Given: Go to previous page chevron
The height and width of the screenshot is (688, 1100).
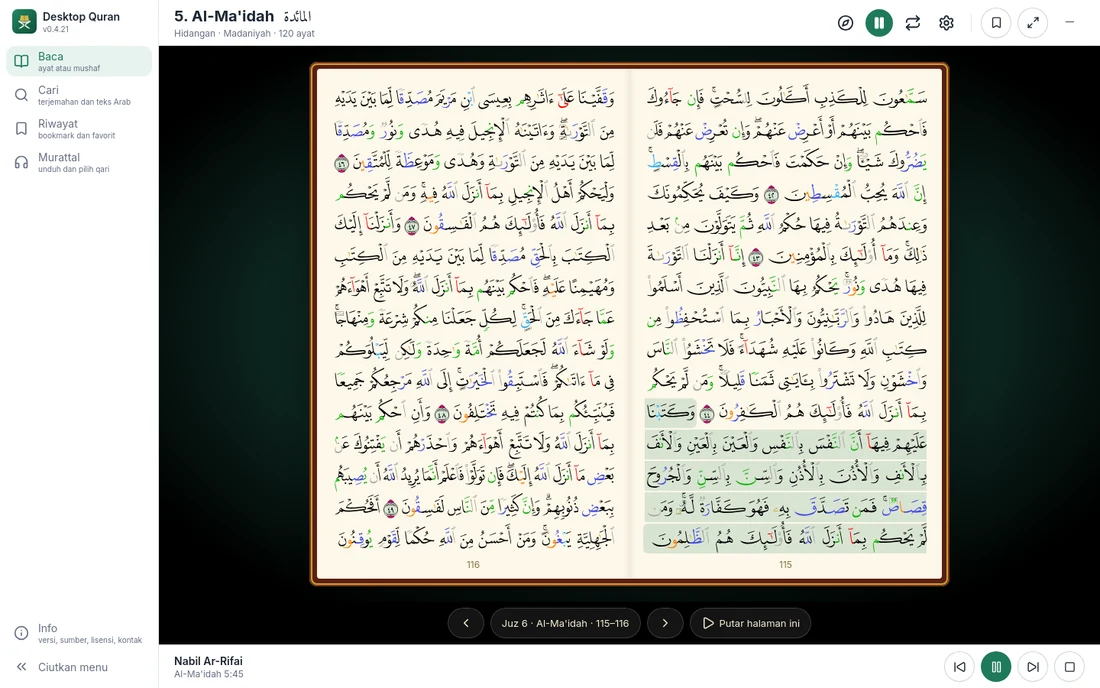Looking at the screenshot, I should coord(466,623).
